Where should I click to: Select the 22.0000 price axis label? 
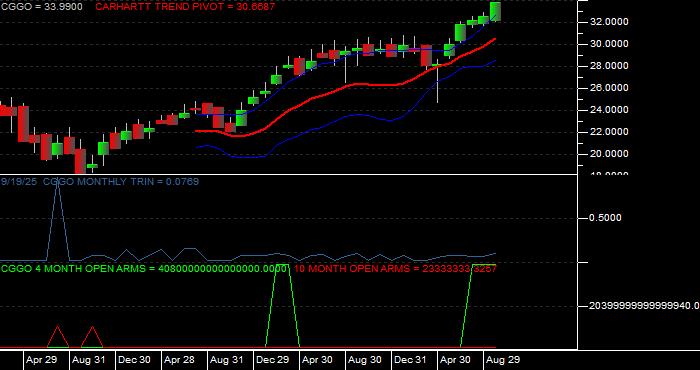click(609, 132)
